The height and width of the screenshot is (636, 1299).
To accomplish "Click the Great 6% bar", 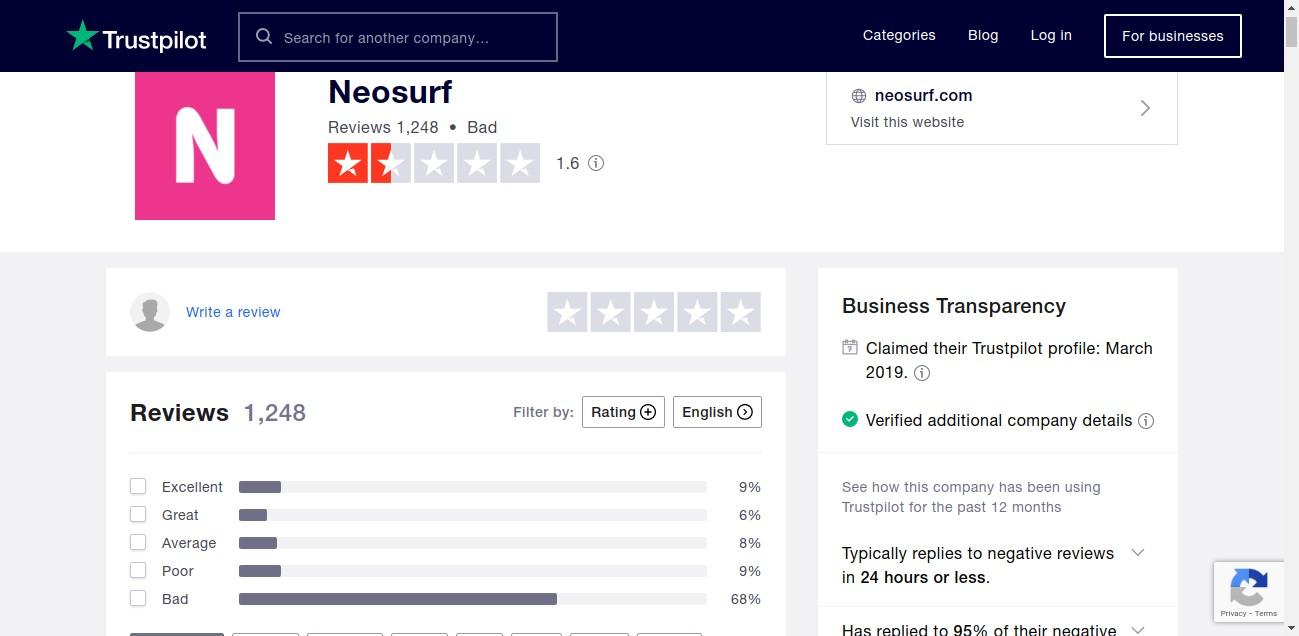I will (x=472, y=515).
